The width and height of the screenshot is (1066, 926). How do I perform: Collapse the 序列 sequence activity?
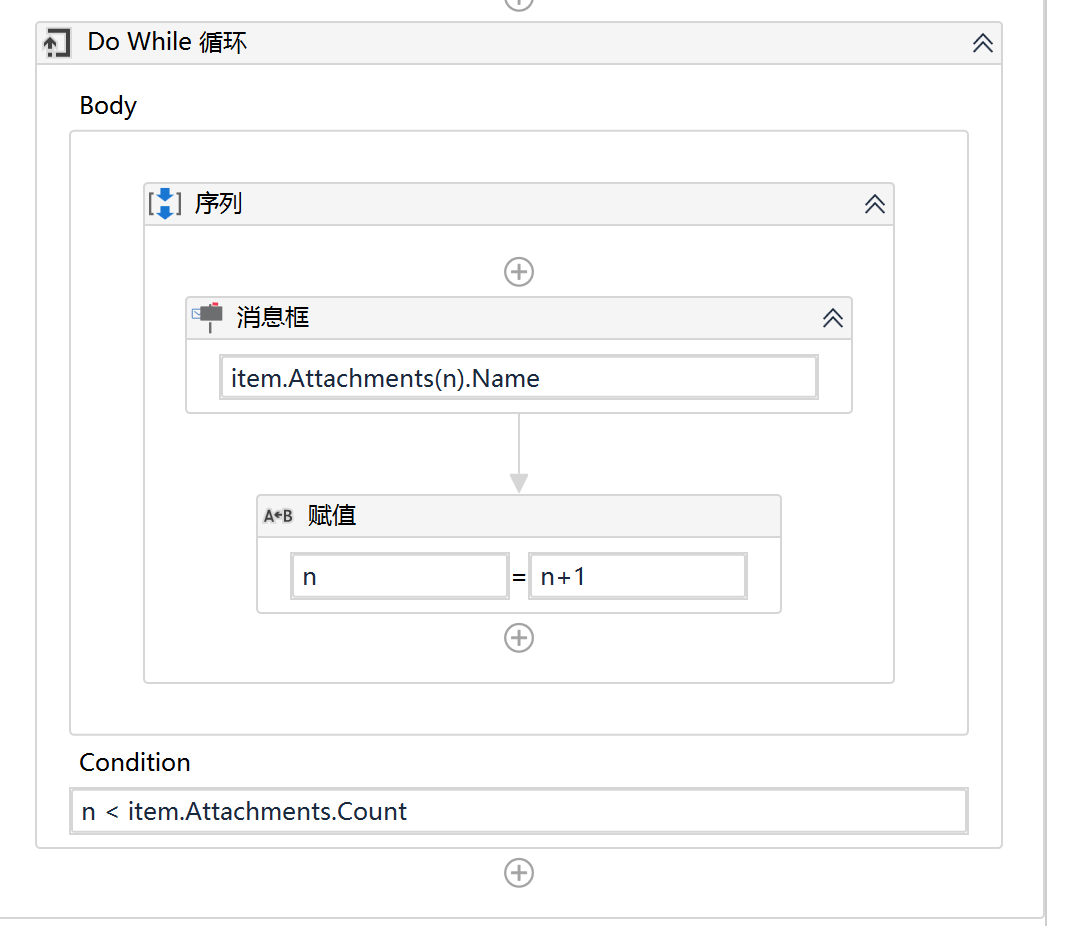pos(874,204)
